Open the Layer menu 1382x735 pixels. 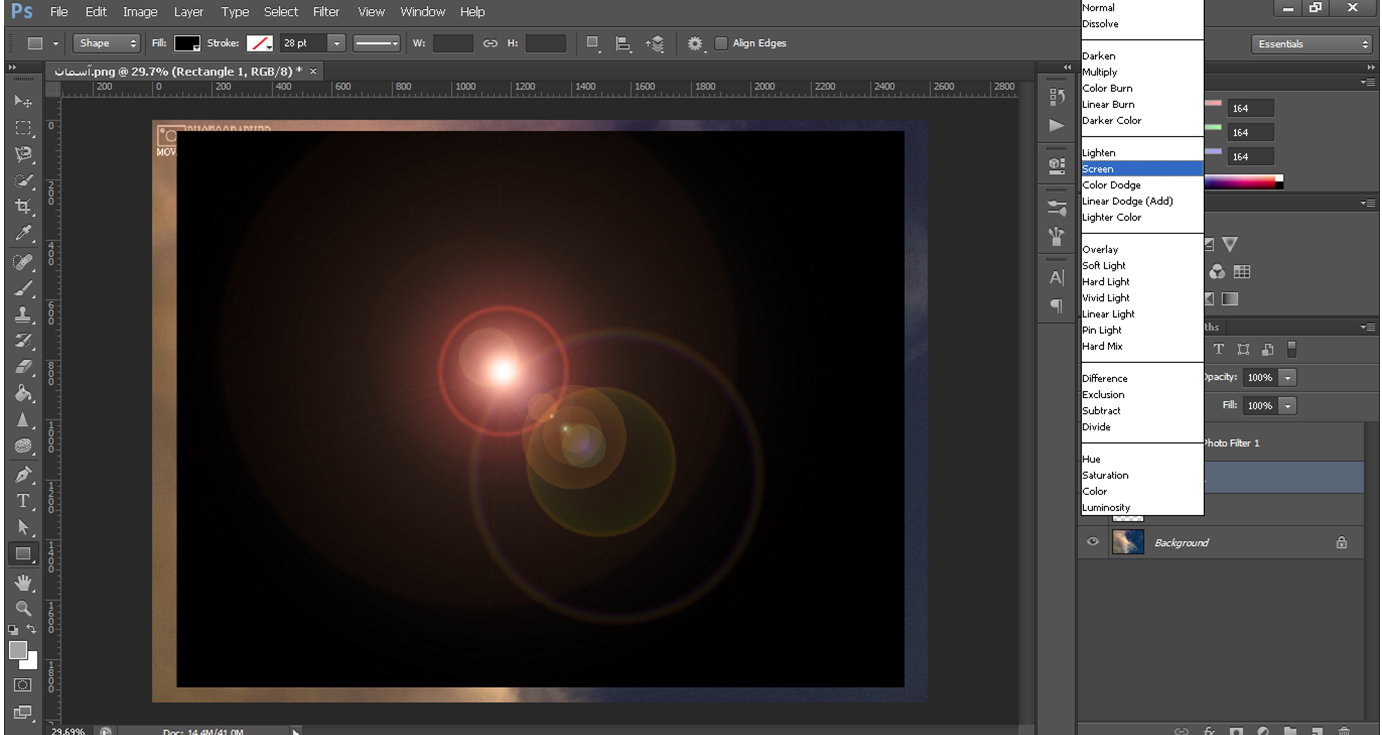point(188,12)
